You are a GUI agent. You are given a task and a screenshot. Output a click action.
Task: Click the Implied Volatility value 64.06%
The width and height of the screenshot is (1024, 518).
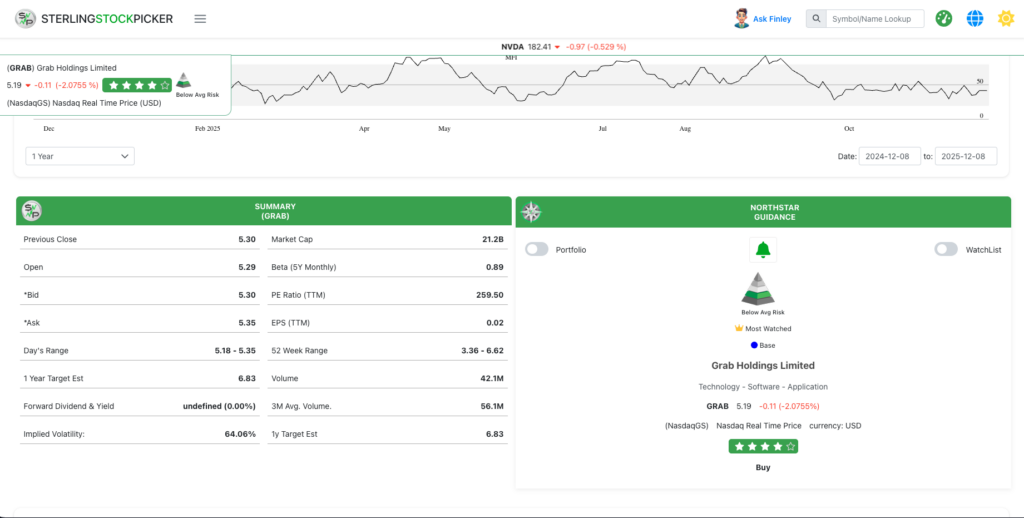(x=240, y=434)
